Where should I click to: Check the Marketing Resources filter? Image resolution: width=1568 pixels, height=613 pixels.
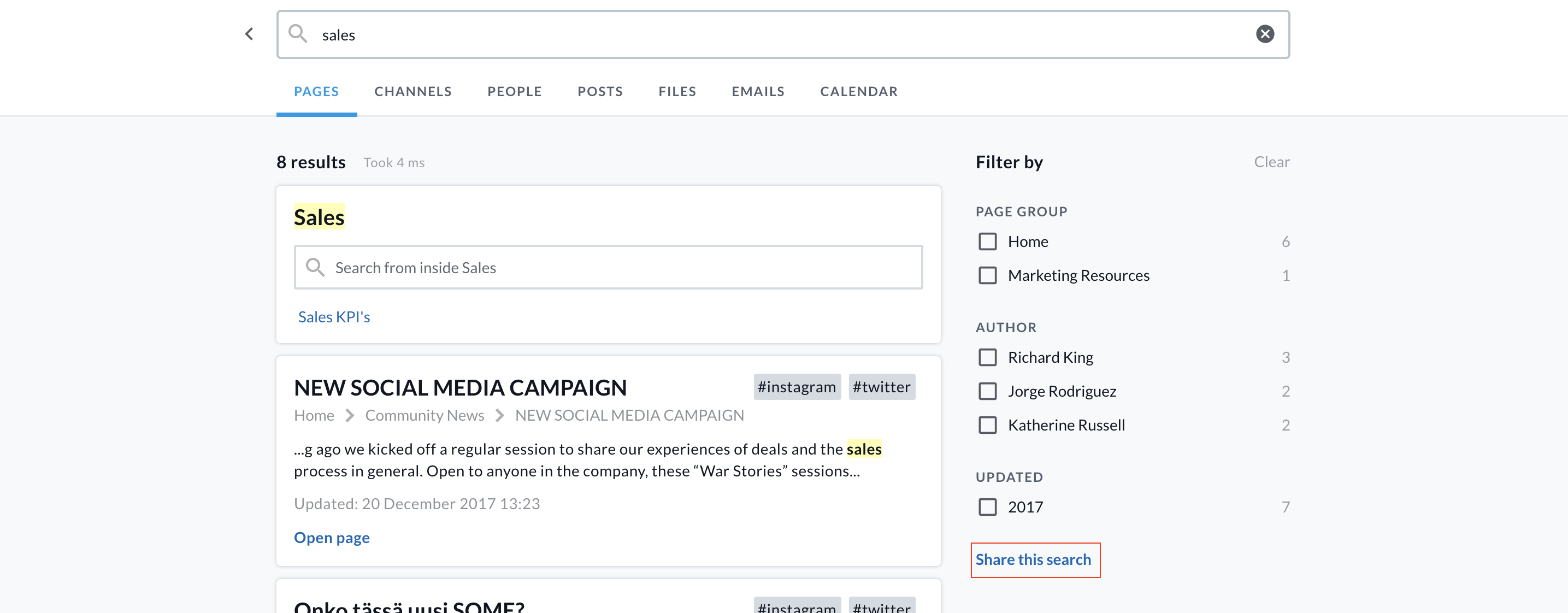pyautogui.click(x=987, y=276)
